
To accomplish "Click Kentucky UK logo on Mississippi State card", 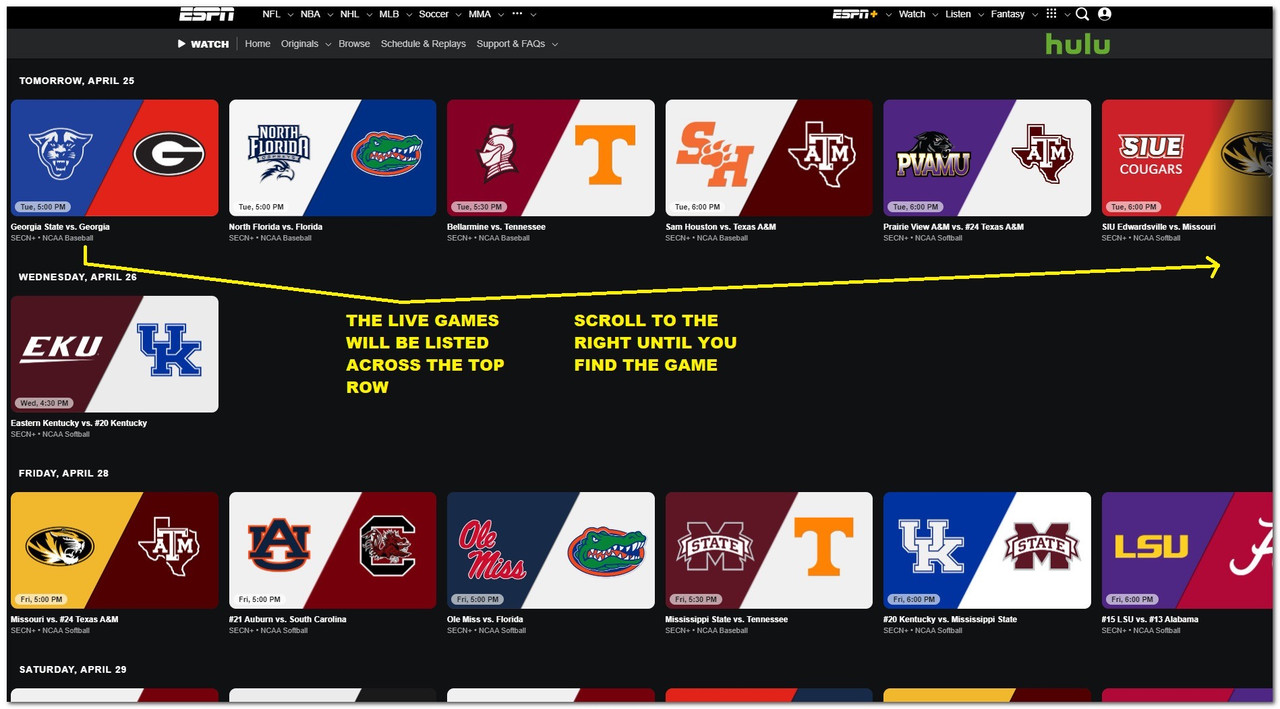I will point(931,547).
